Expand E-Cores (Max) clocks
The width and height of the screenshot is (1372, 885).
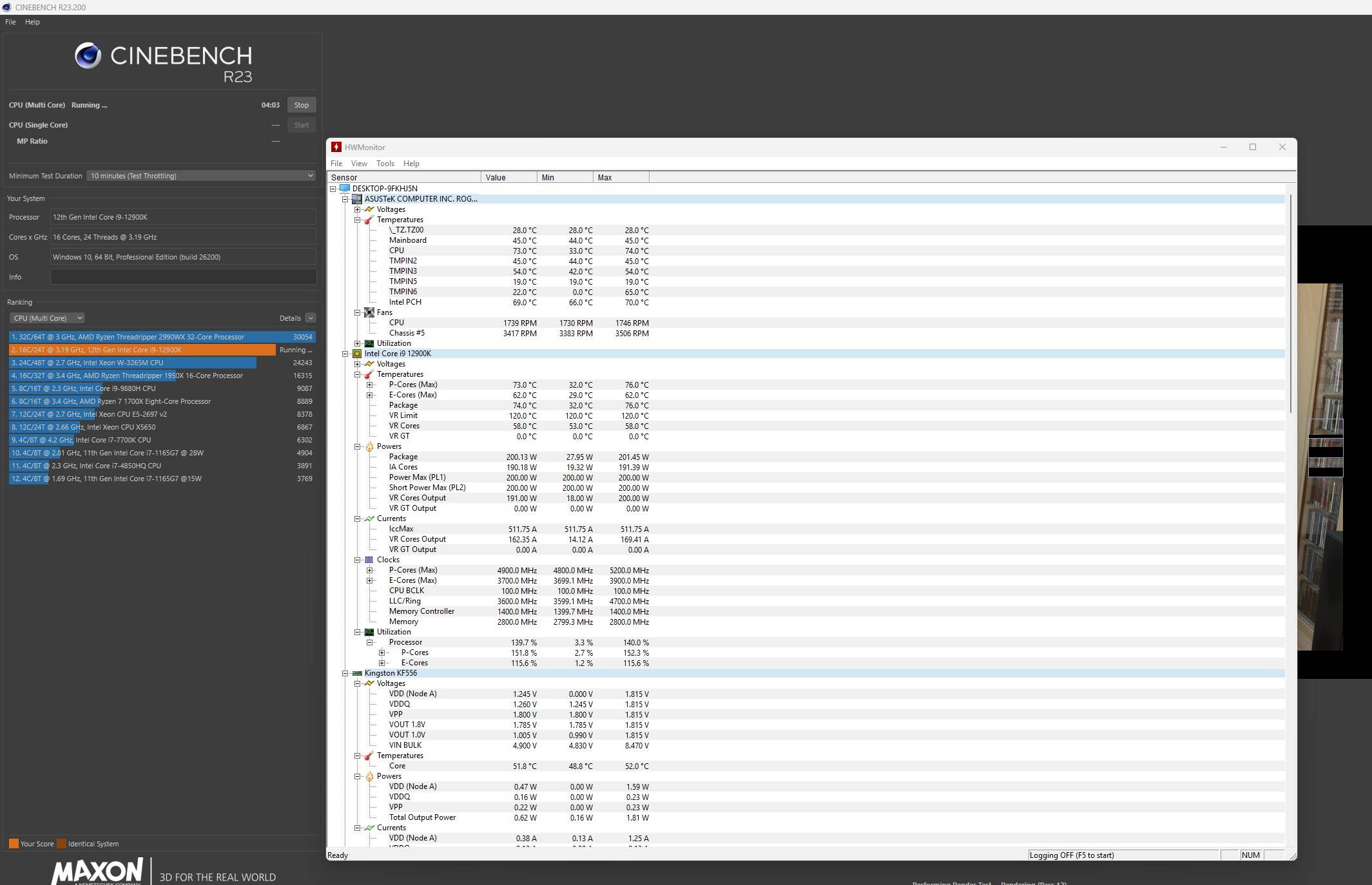[x=370, y=580]
